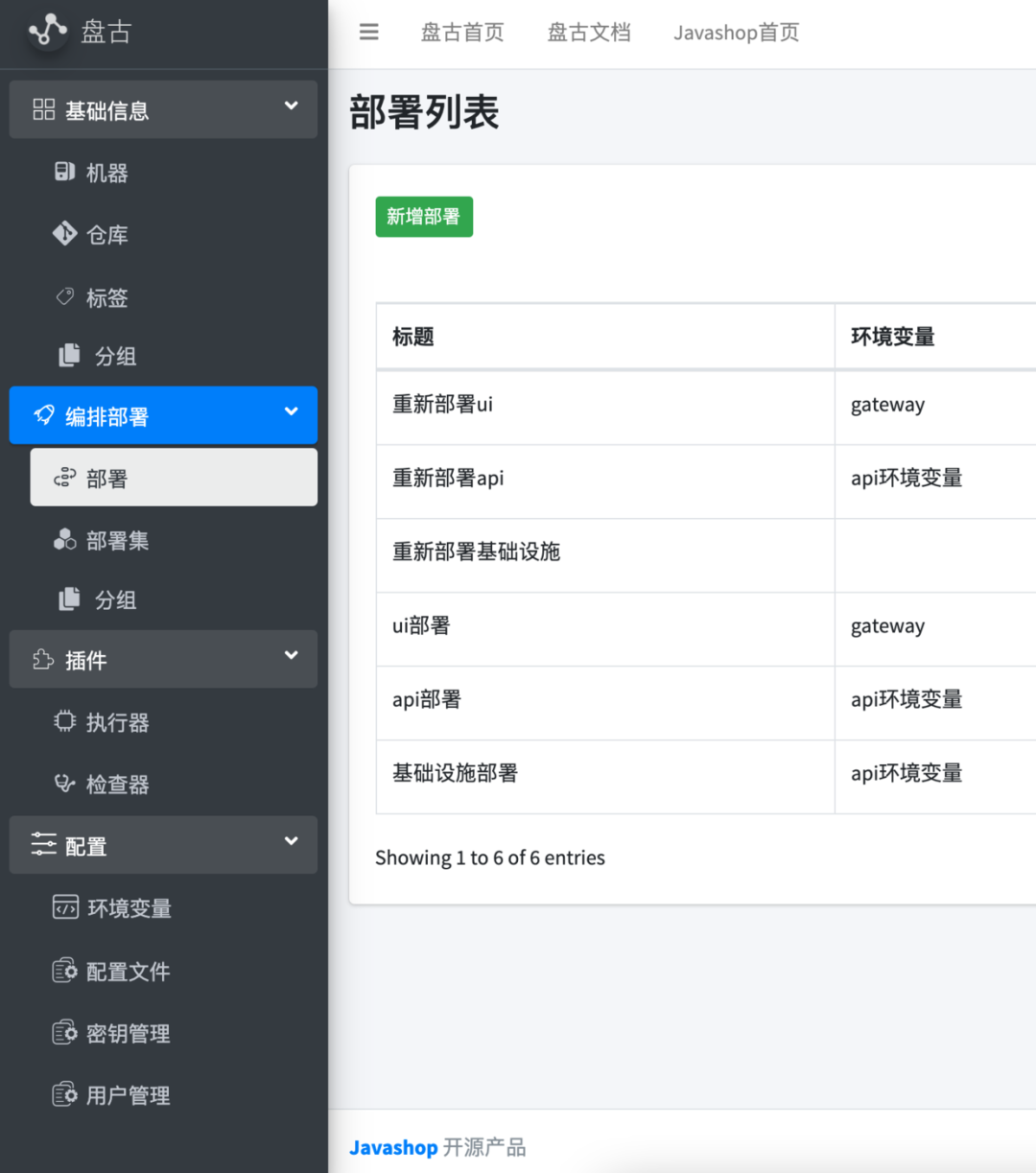Click the 重新部署基础设施 row title
The height and width of the screenshot is (1173, 1036).
click(x=476, y=551)
